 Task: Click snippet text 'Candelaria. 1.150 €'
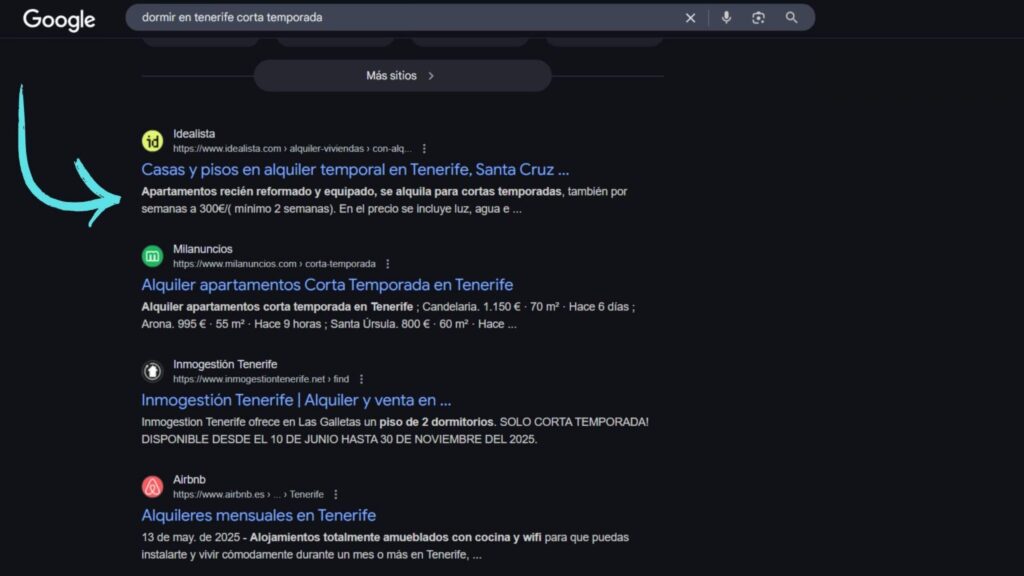(x=471, y=306)
